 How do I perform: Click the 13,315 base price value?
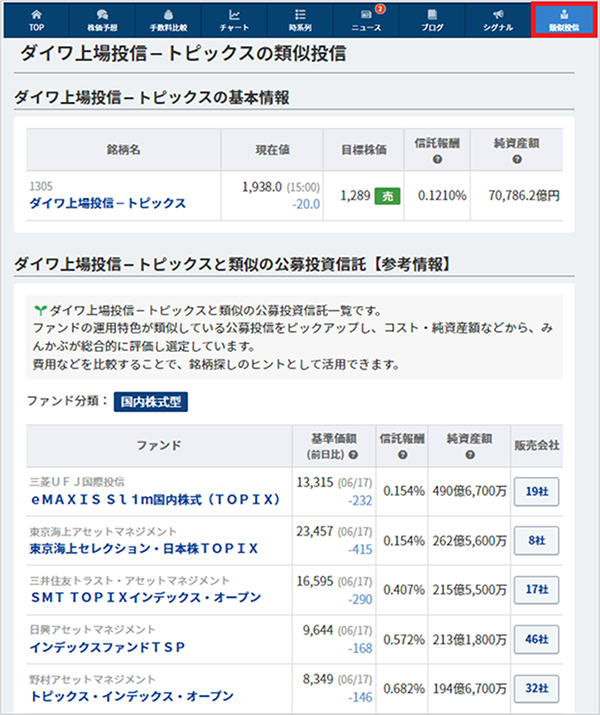tap(315, 482)
